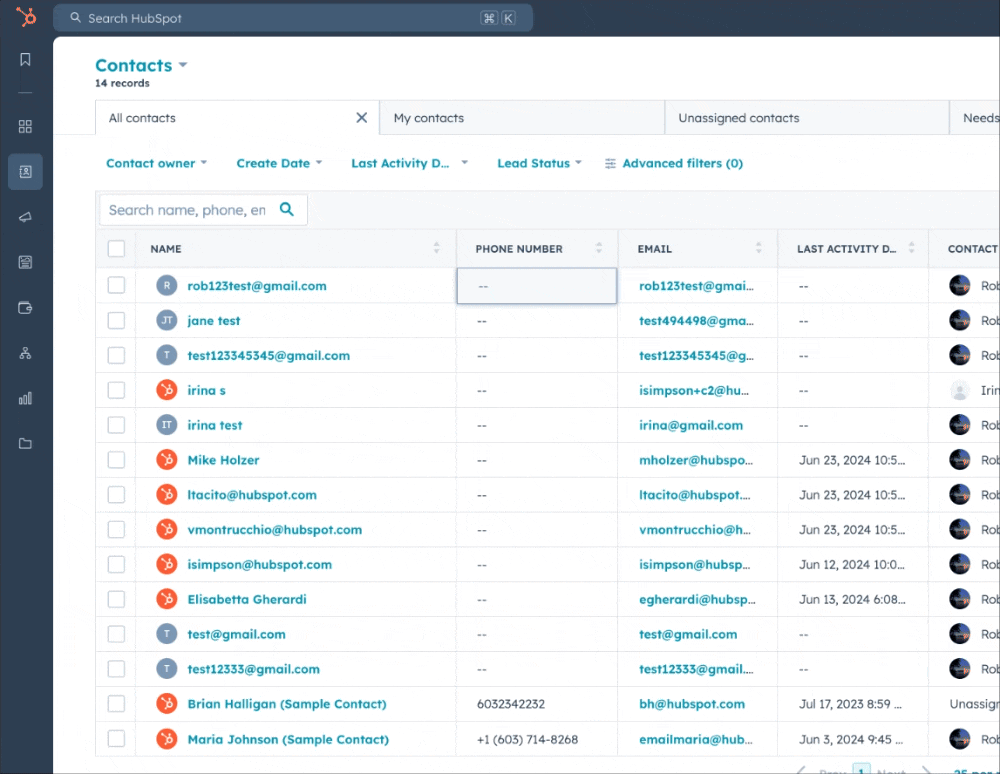This screenshot has width=1000, height=774.
Task: Click in the Search HubSpot global field
Action: click(x=293, y=18)
